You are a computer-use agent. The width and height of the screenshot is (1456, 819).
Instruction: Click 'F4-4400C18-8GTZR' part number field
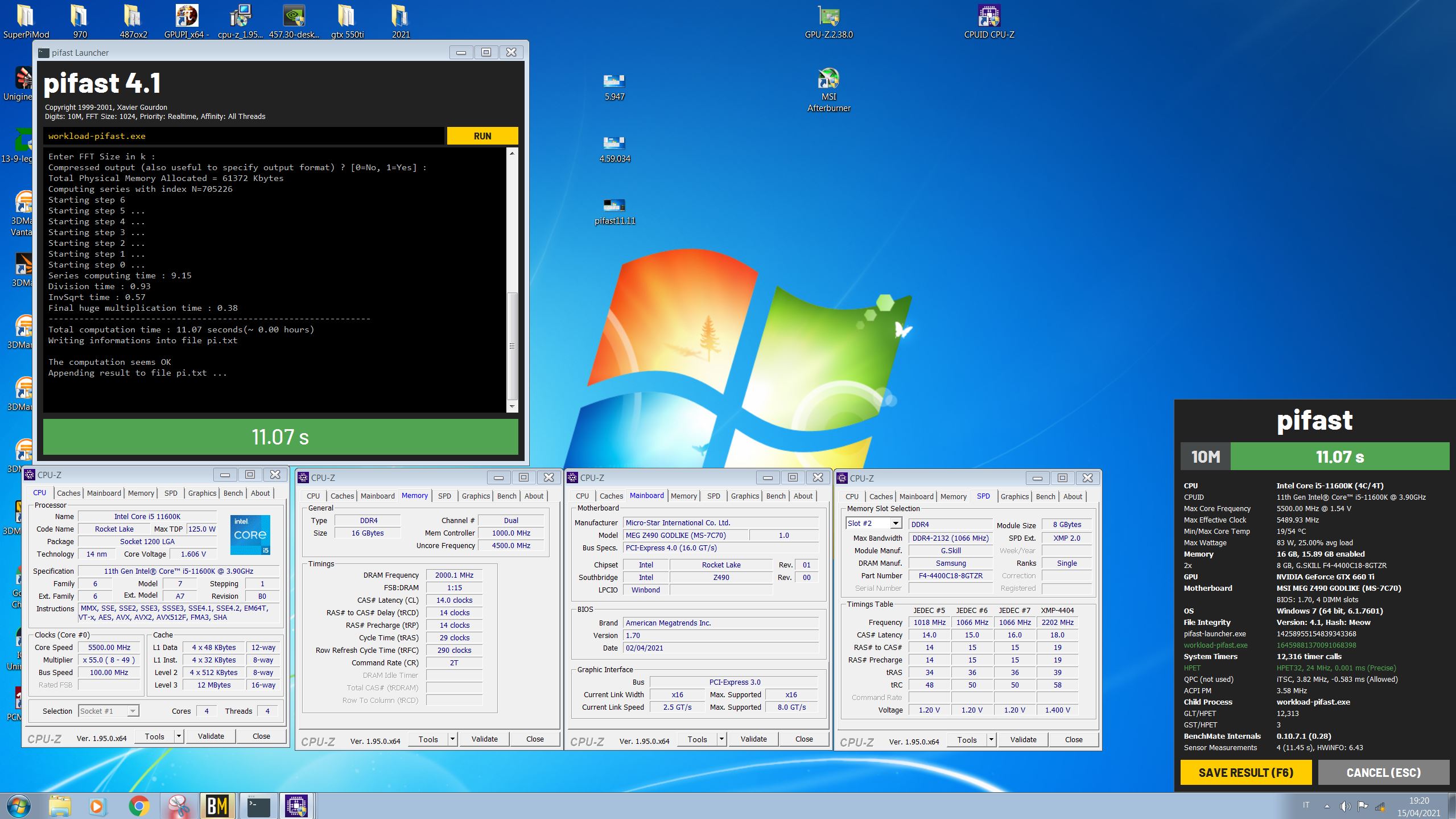(x=950, y=575)
